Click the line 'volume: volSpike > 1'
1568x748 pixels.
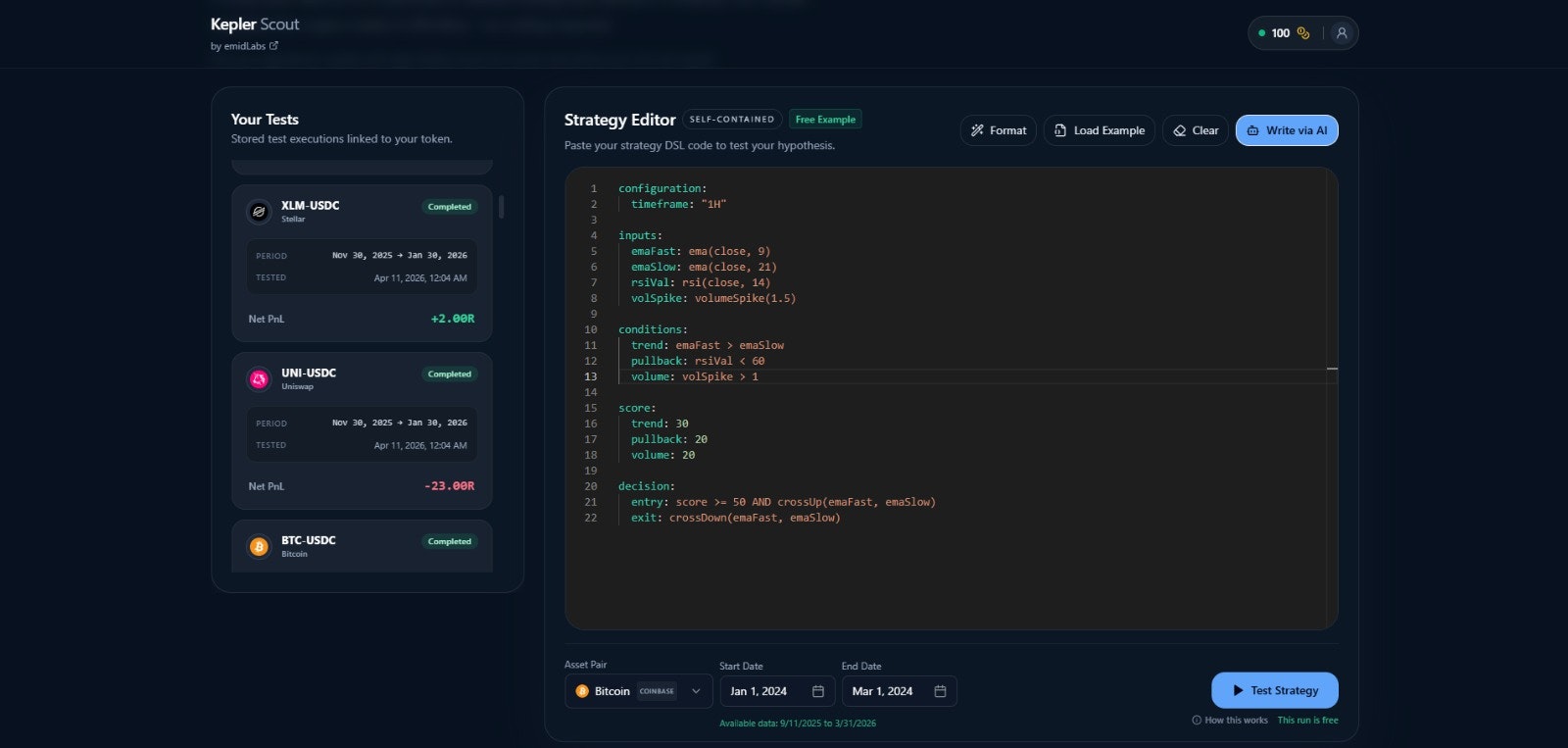(x=695, y=376)
